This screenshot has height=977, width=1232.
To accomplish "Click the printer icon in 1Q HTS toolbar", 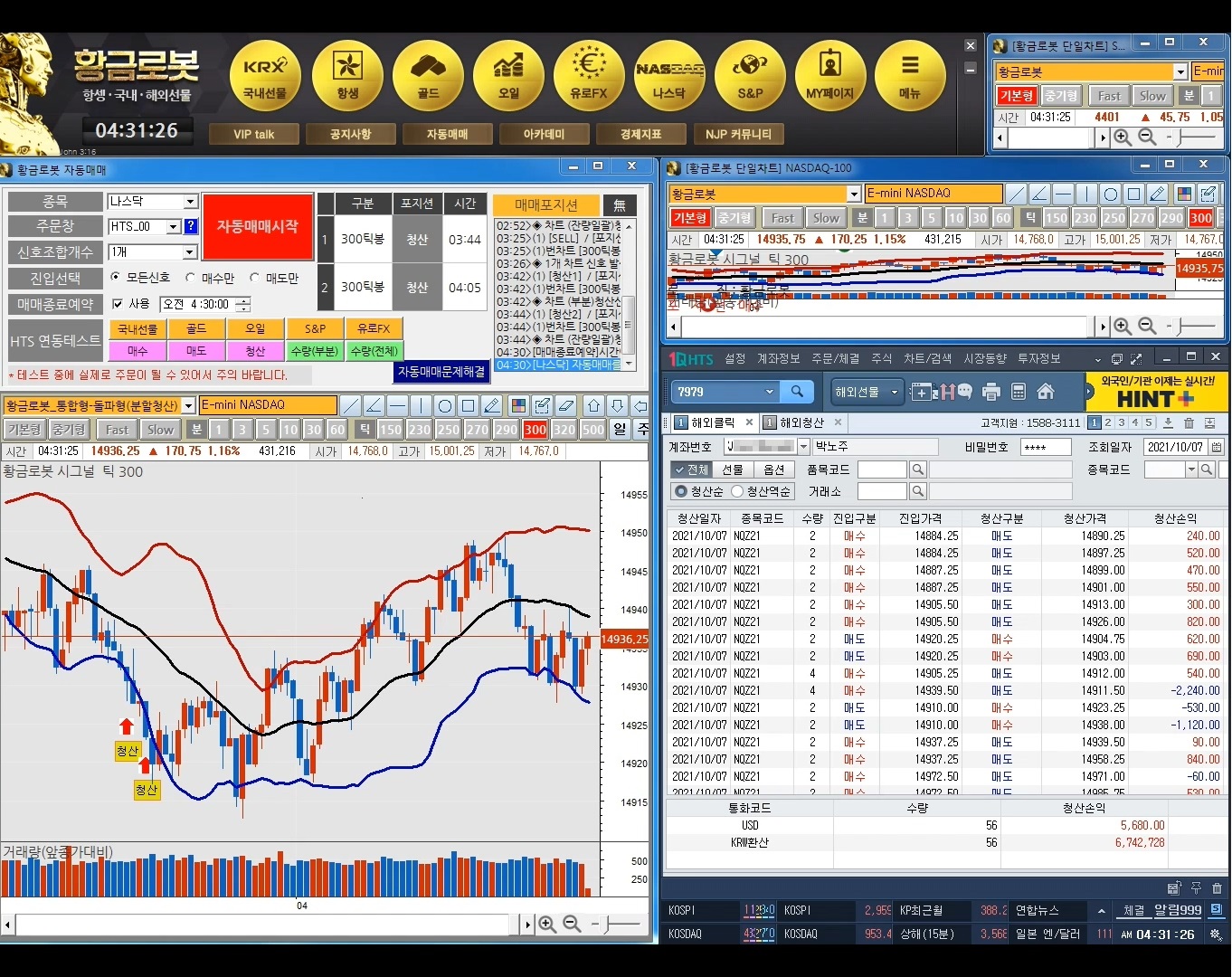I will (x=991, y=392).
